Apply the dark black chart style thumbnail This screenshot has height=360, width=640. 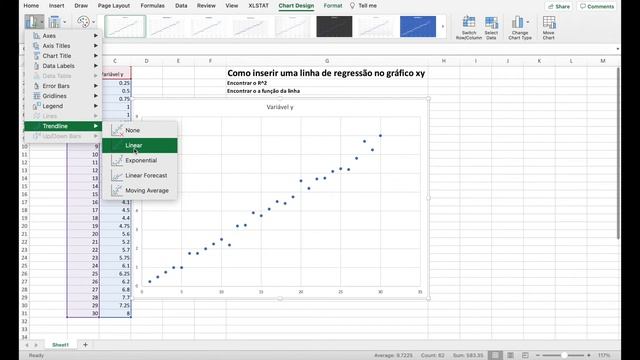point(334,27)
